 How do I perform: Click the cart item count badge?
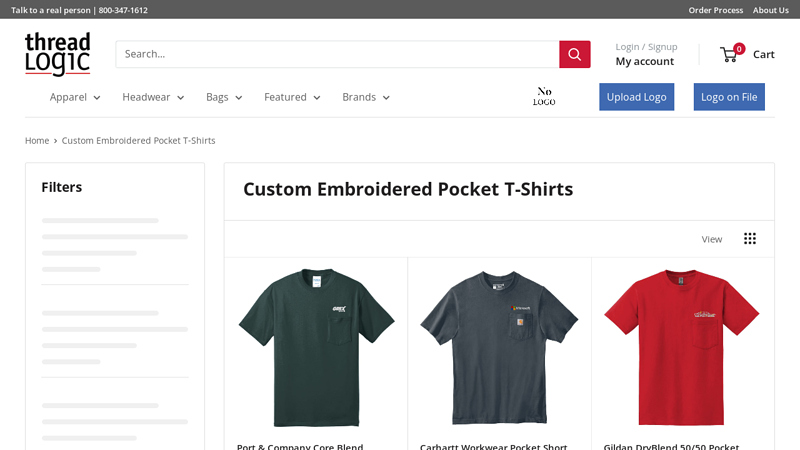pyautogui.click(x=739, y=49)
